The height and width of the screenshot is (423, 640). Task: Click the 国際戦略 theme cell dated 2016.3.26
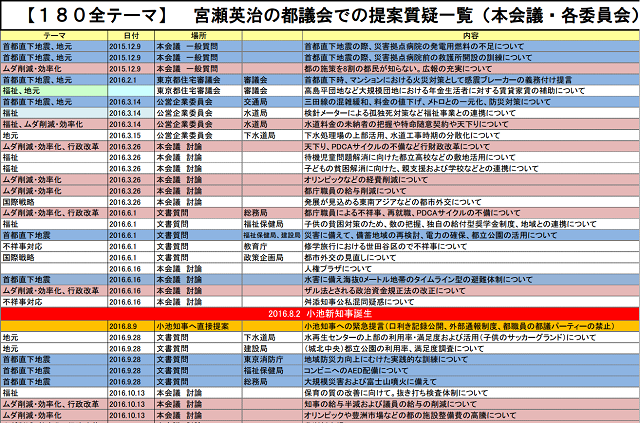click(x=54, y=202)
